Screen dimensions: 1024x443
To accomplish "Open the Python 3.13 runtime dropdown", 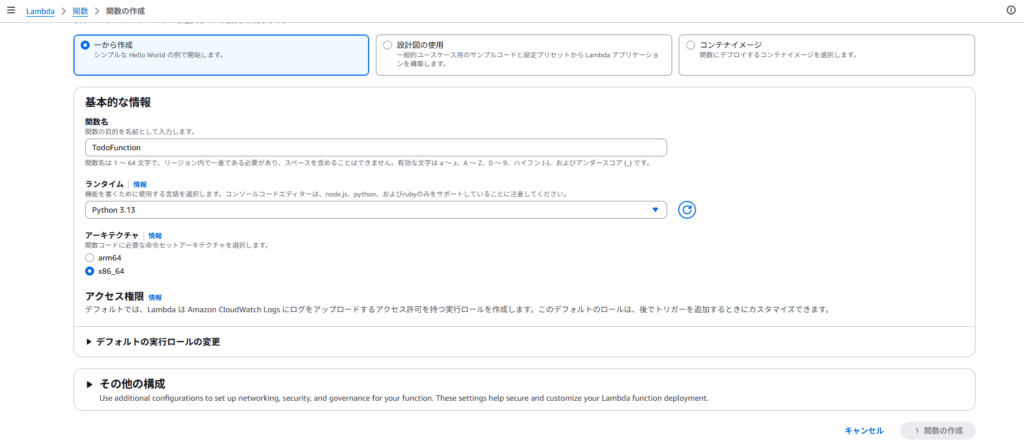I will point(375,210).
